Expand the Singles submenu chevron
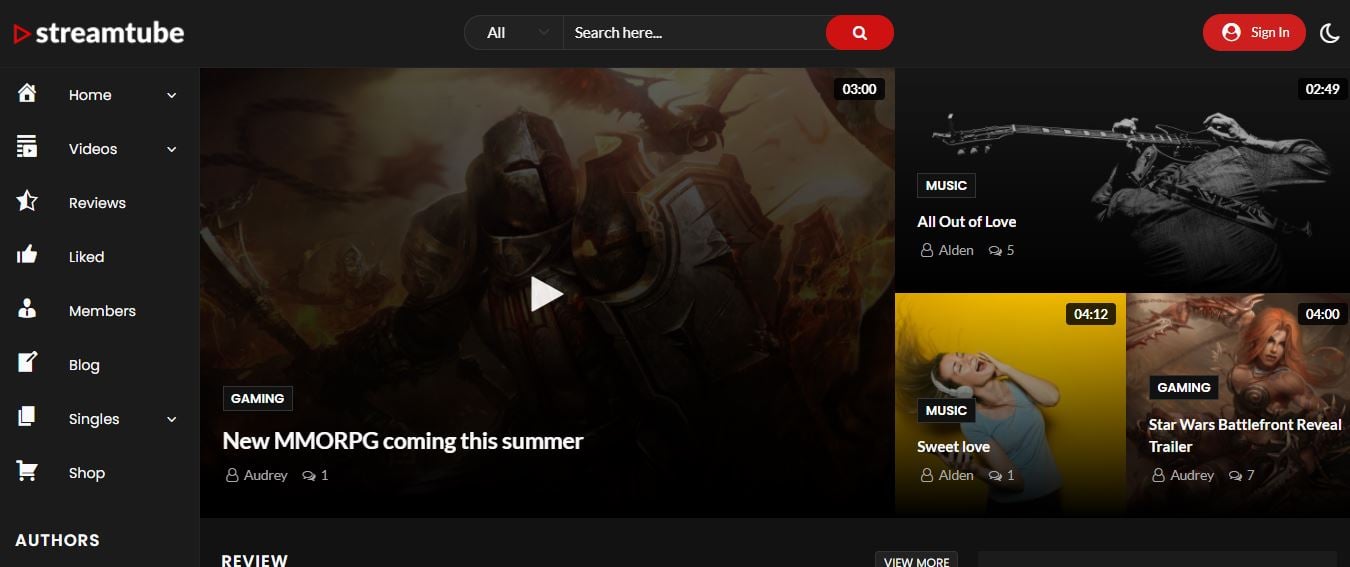 (171, 419)
